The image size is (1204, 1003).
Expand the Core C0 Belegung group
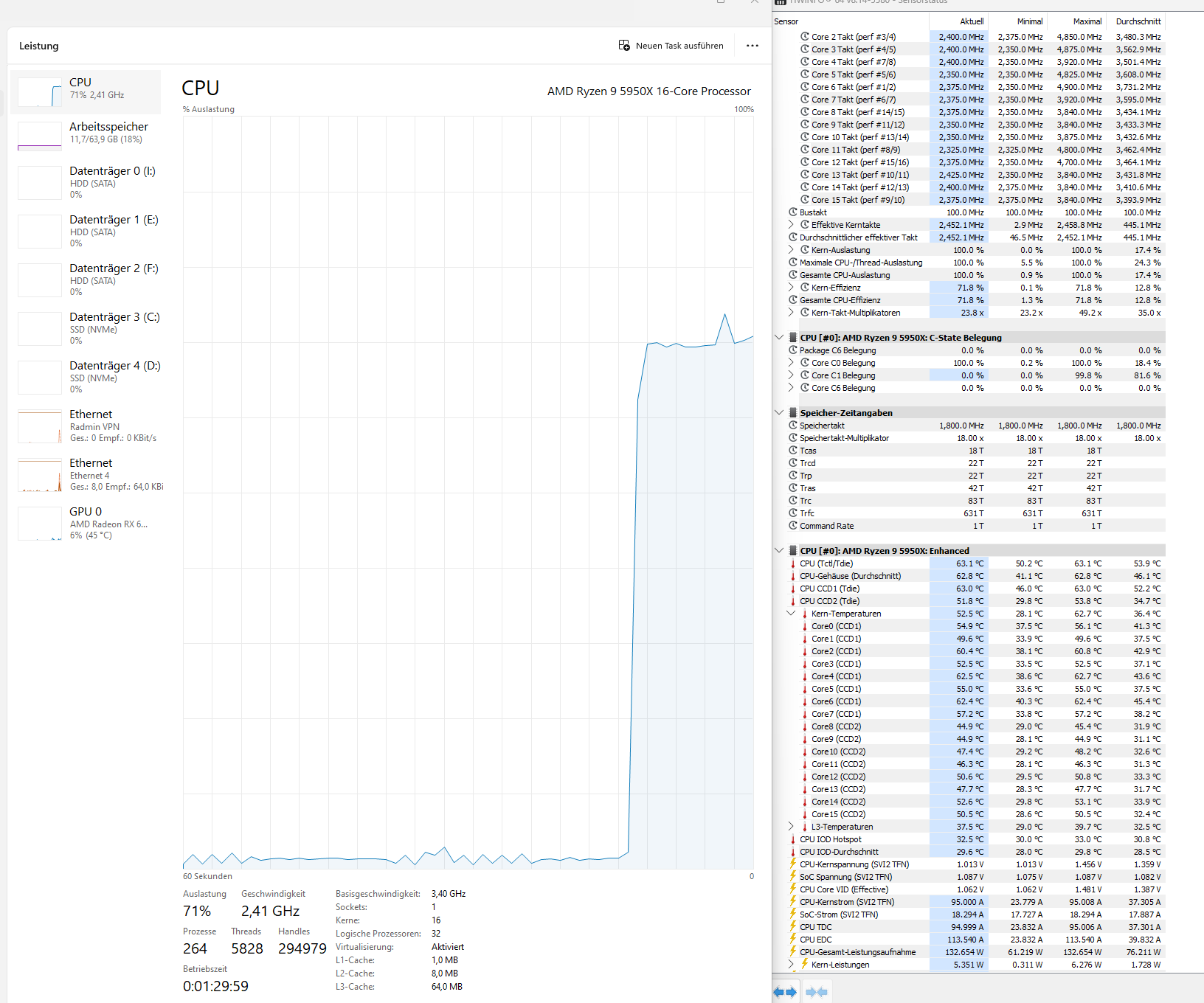click(791, 363)
